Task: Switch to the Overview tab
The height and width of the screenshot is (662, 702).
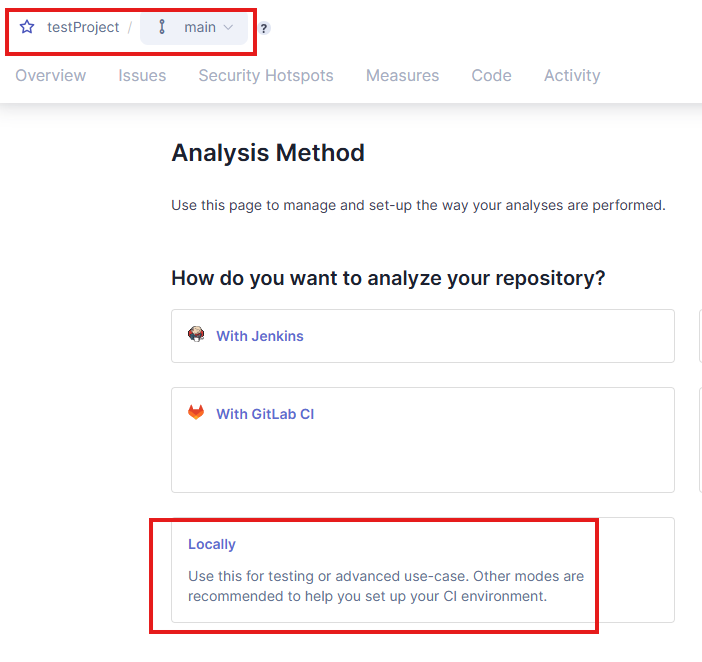Action: point(51,76)
